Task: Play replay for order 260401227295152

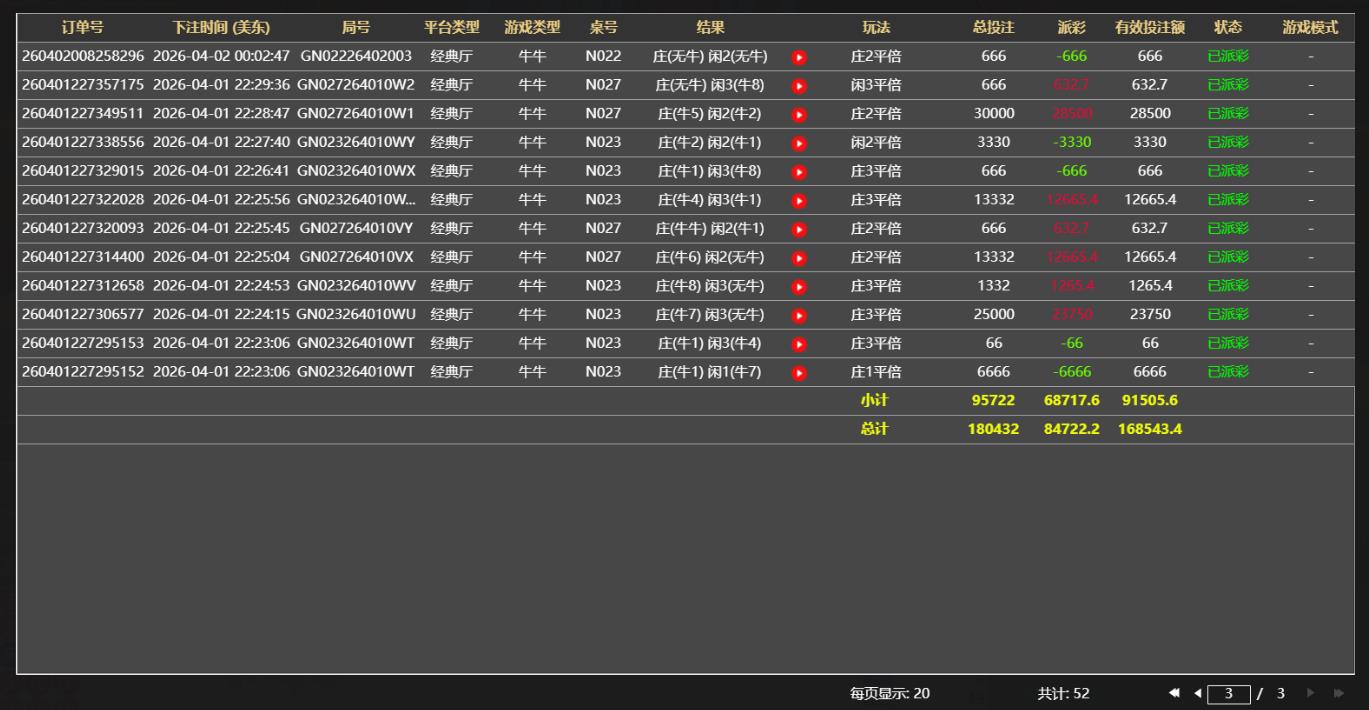Action: [x=799, y=373]
